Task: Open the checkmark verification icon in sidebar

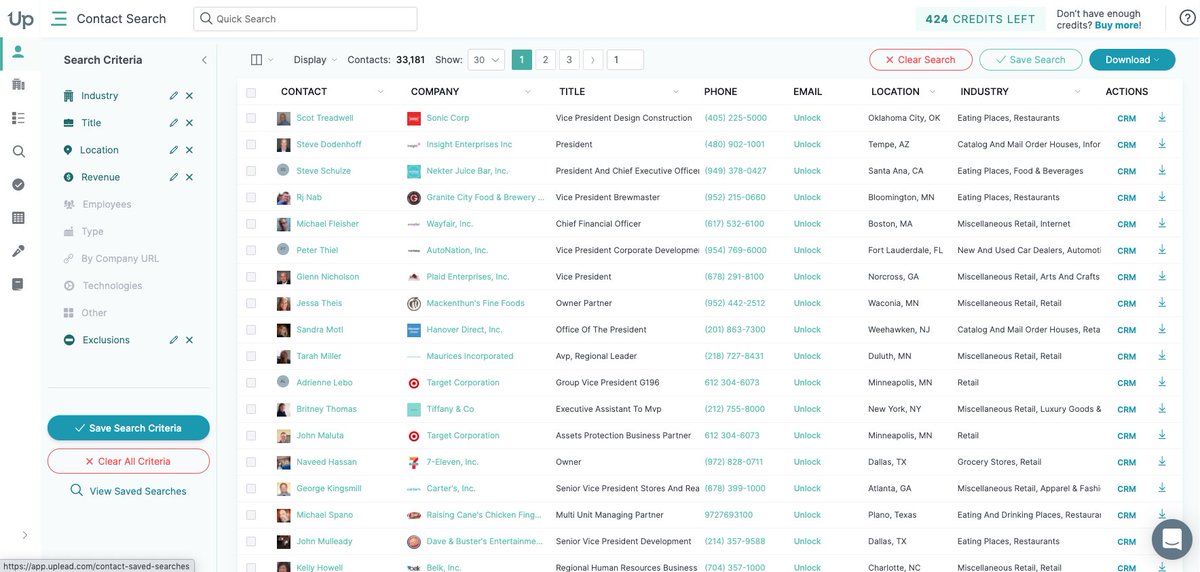Action: point(18,185)
